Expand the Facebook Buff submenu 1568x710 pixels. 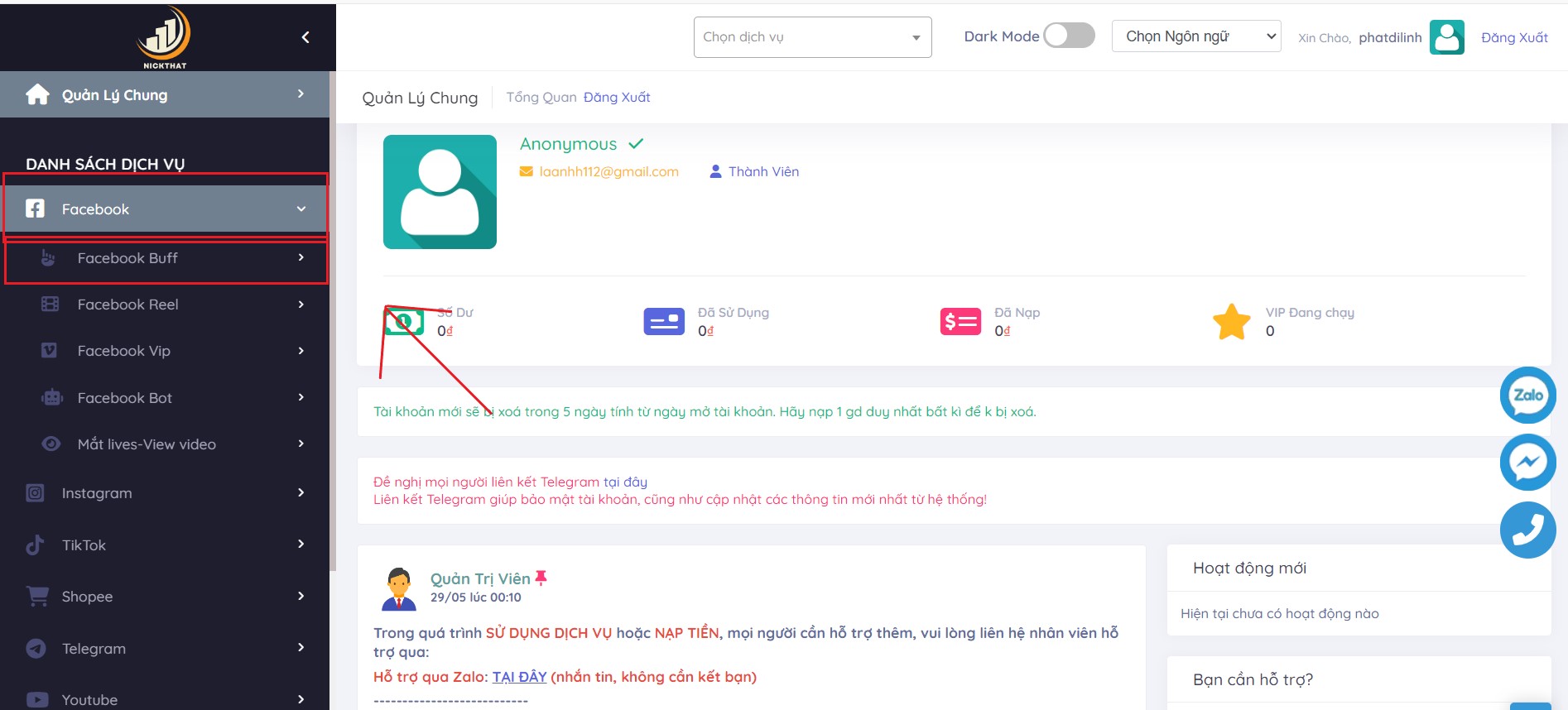click(x=166, y=258)
